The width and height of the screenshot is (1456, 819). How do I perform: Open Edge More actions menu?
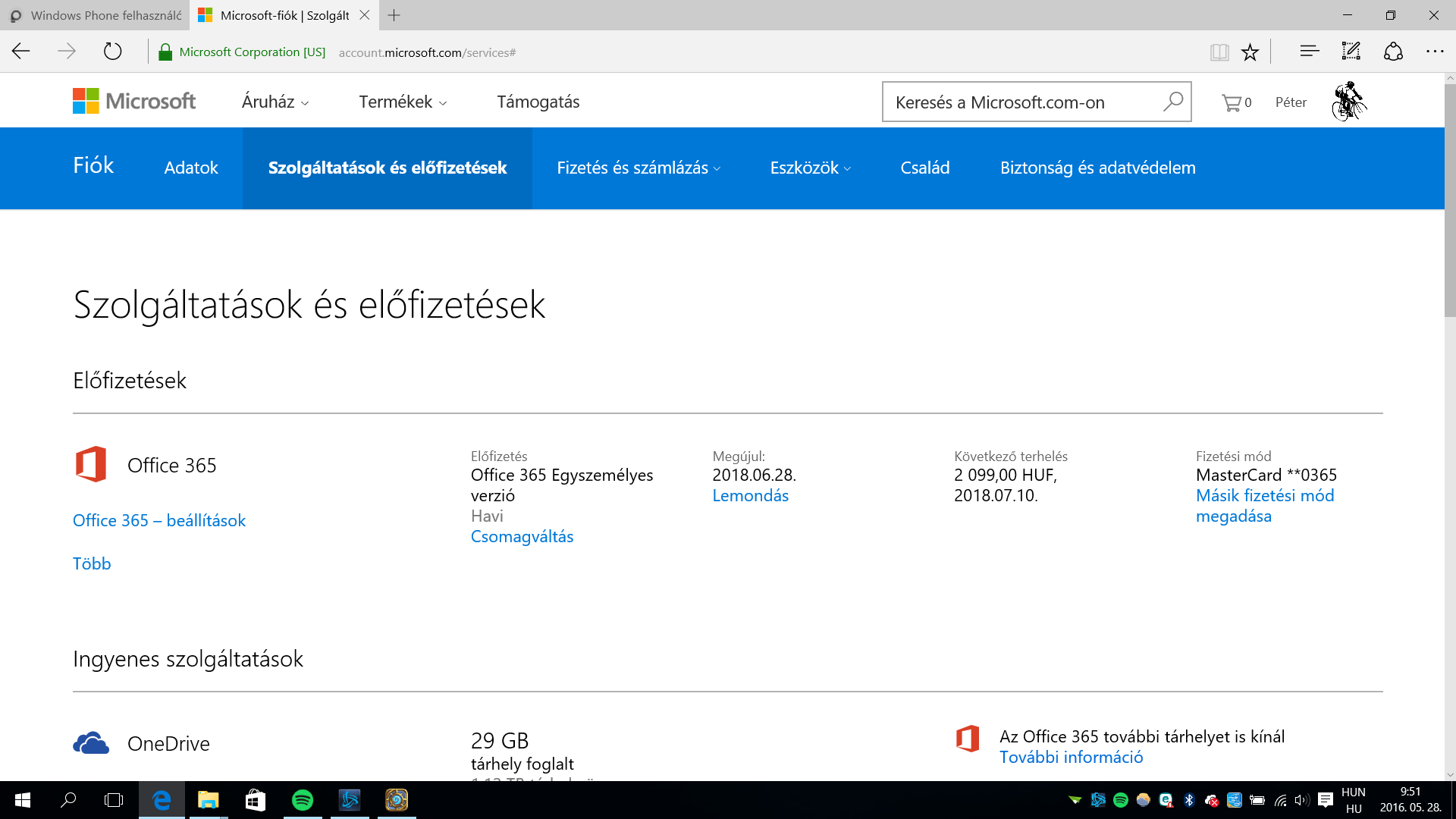pyautogui.click(x=1435, y=52)
